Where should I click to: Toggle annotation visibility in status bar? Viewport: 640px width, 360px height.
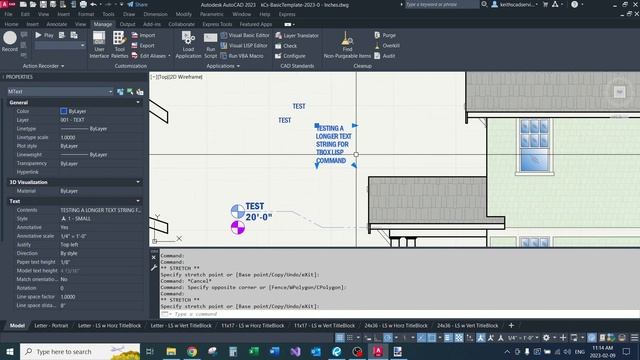pyautogui.click(x=481, y=338)
